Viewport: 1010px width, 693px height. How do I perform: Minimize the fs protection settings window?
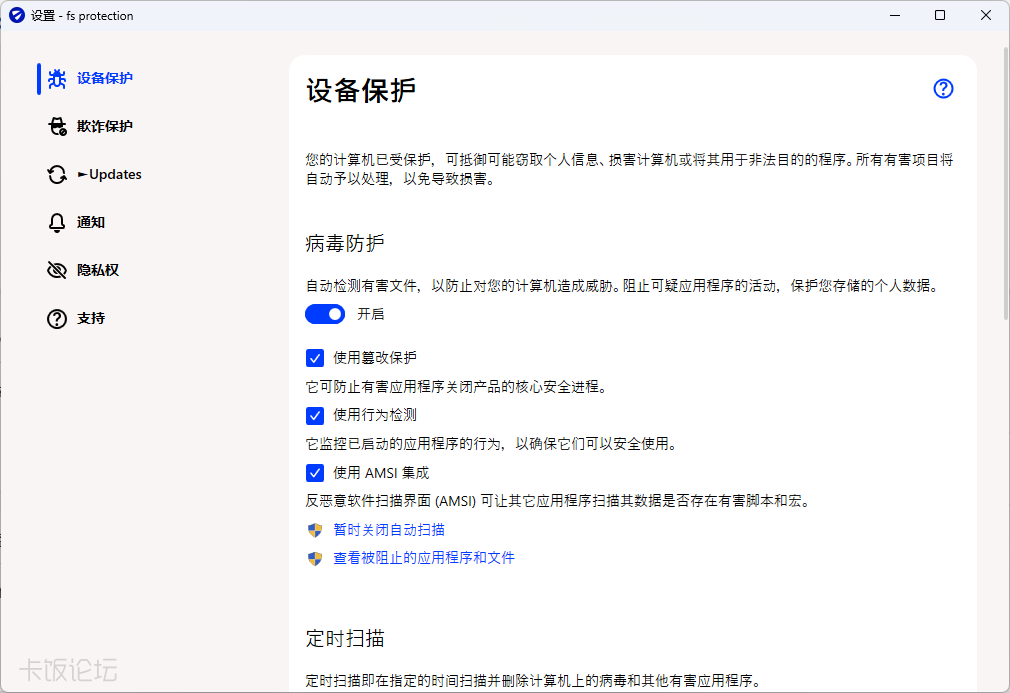coord(895,15)
